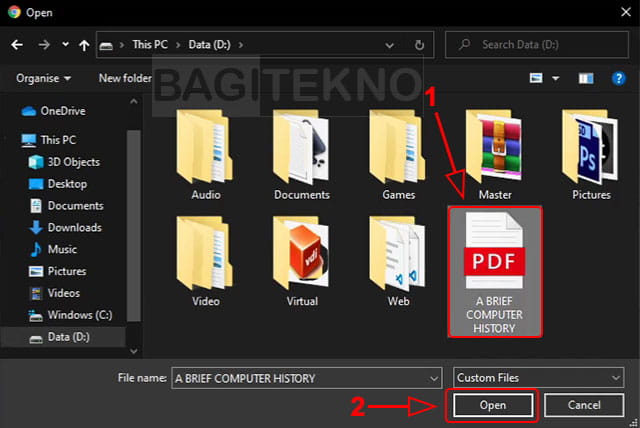Click the drive icon in address bar
This screenshot has height=428, width=640.
tap(106, 46)
